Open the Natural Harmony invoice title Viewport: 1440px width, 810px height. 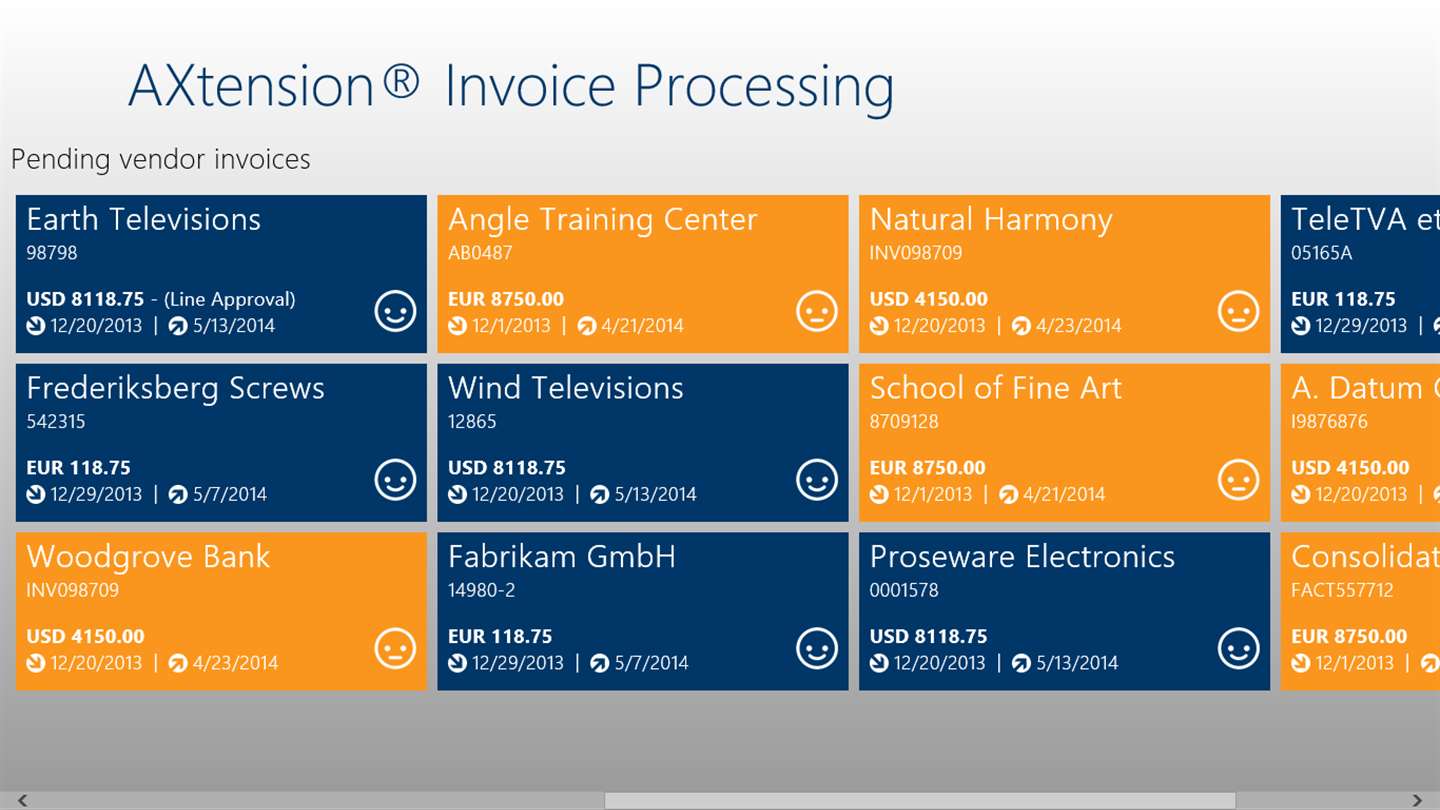[x=991, y=220]
